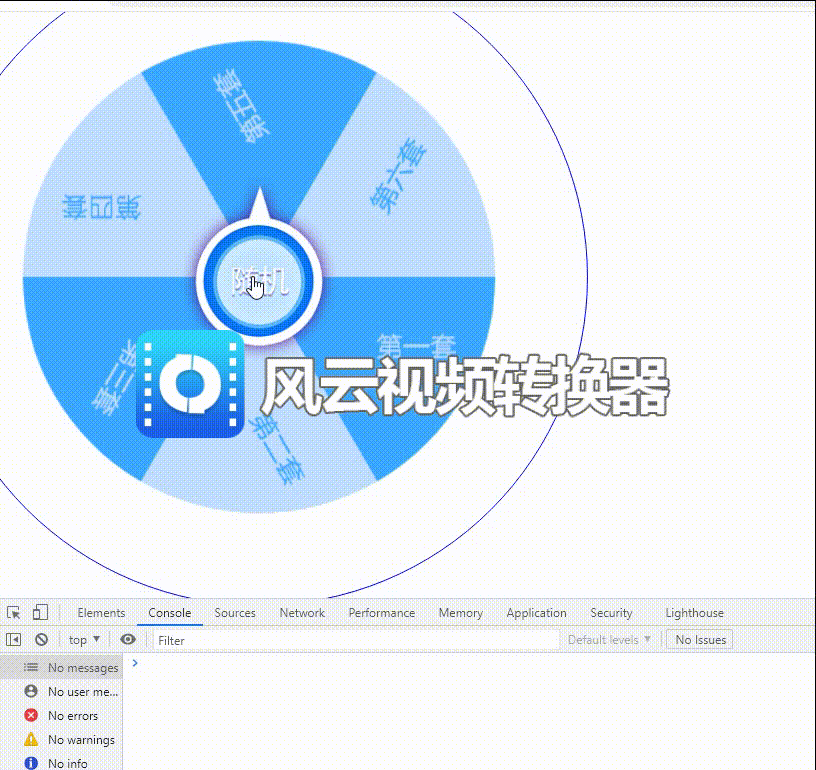Click the user messages person icon
This screenshot has width=816, height=770.
click(31, 691)
